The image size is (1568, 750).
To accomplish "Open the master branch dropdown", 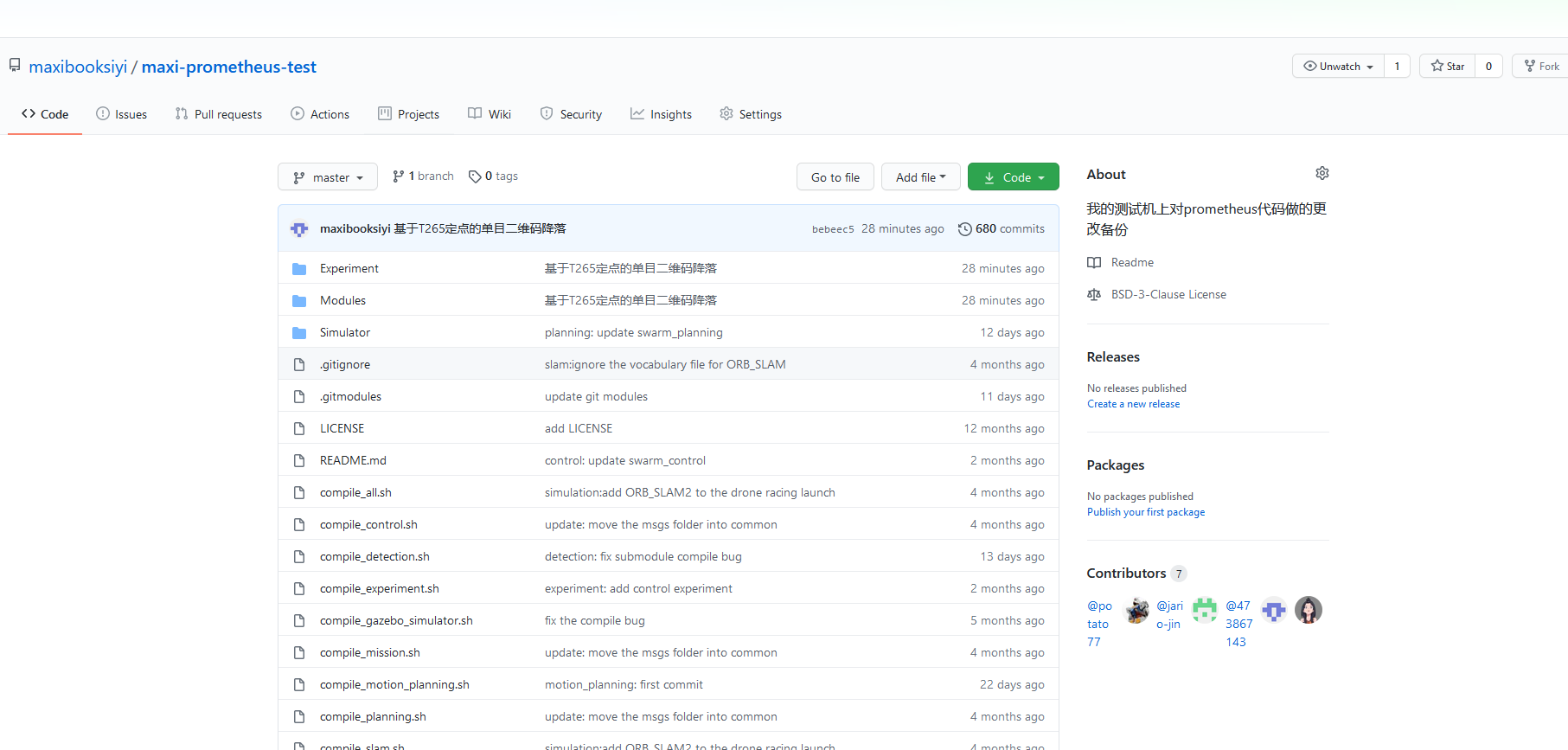I will click(x=328, y=177).
